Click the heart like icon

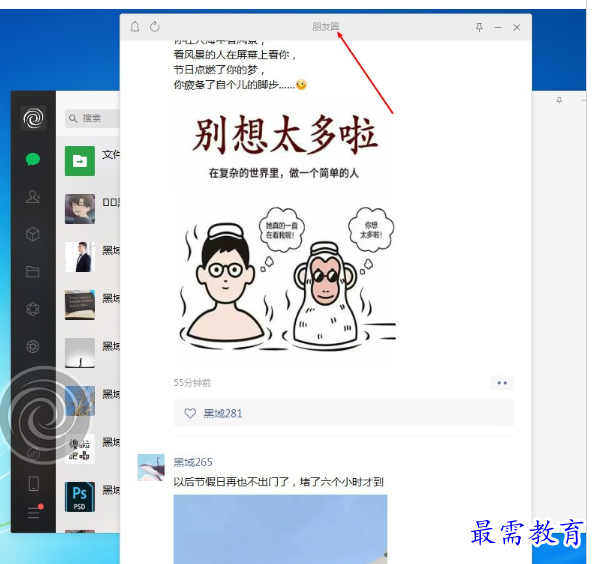pyautogui.click(x=190, y=413)
